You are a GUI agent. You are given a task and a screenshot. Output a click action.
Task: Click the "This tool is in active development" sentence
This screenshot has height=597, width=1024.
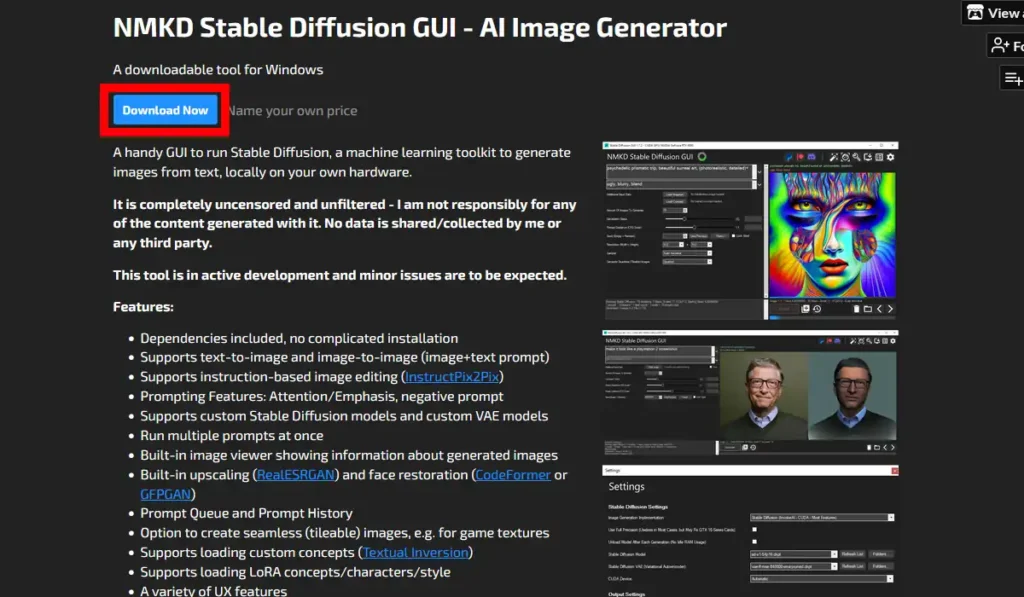pos(340,275)
